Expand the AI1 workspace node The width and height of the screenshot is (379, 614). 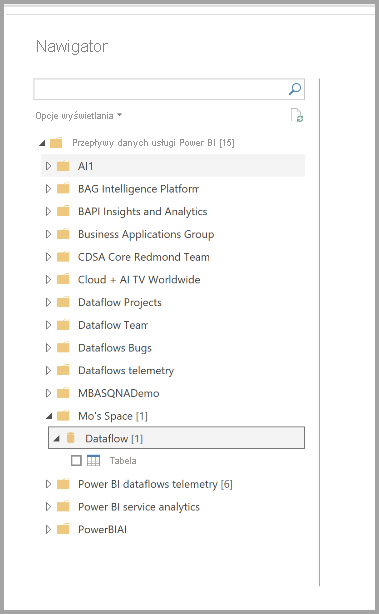coord(48,166)
